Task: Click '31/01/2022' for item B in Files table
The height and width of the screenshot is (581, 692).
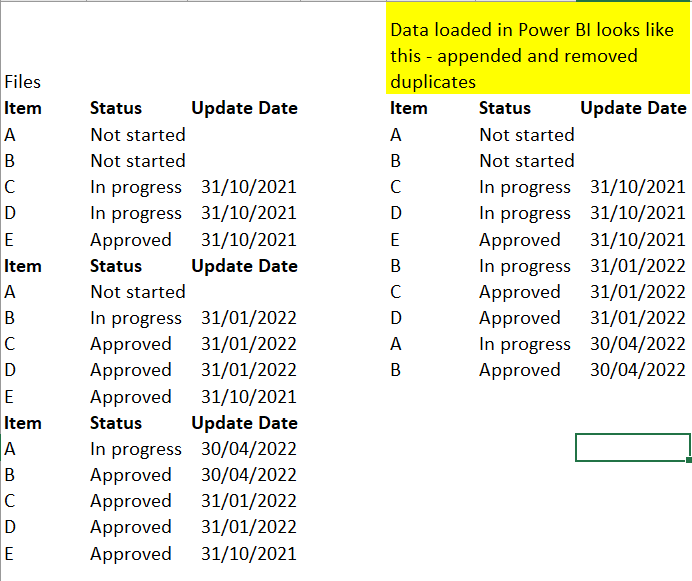Action: tap(249, 318)
